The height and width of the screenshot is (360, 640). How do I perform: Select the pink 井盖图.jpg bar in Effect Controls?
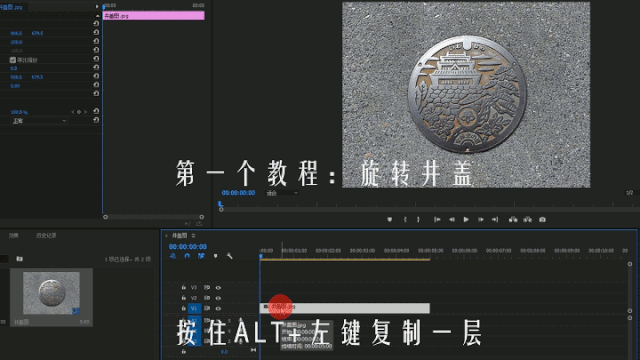pyautogui.click(x=153, y=16)
